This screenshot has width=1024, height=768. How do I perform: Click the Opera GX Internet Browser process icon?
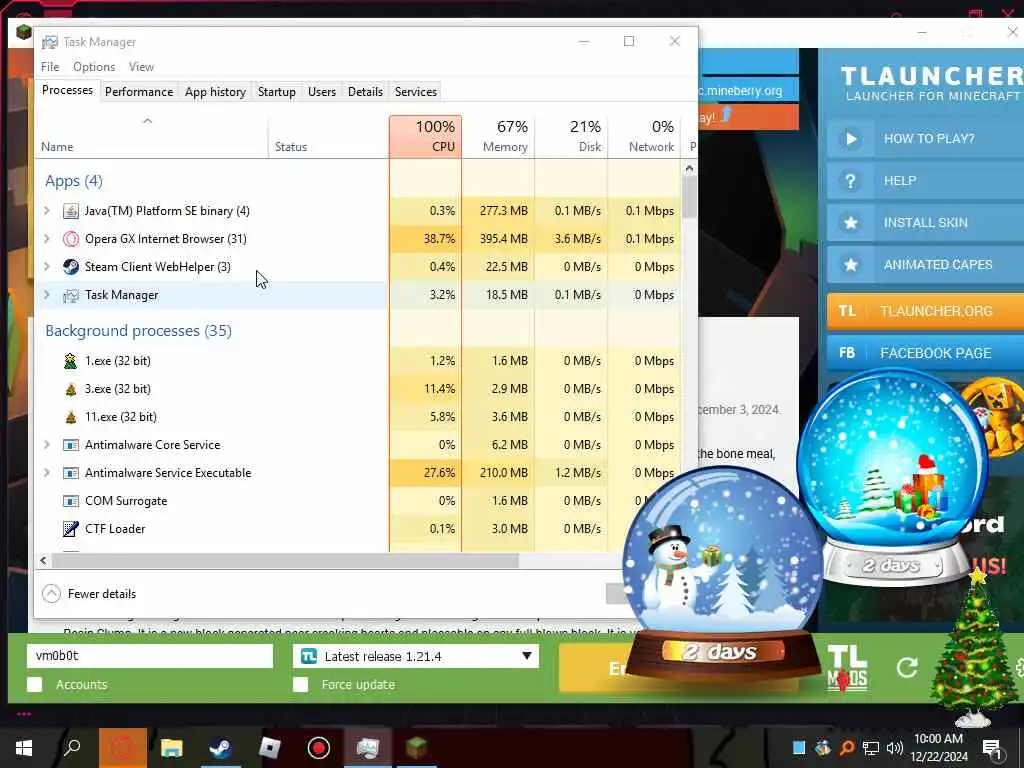tap(71, 239)
